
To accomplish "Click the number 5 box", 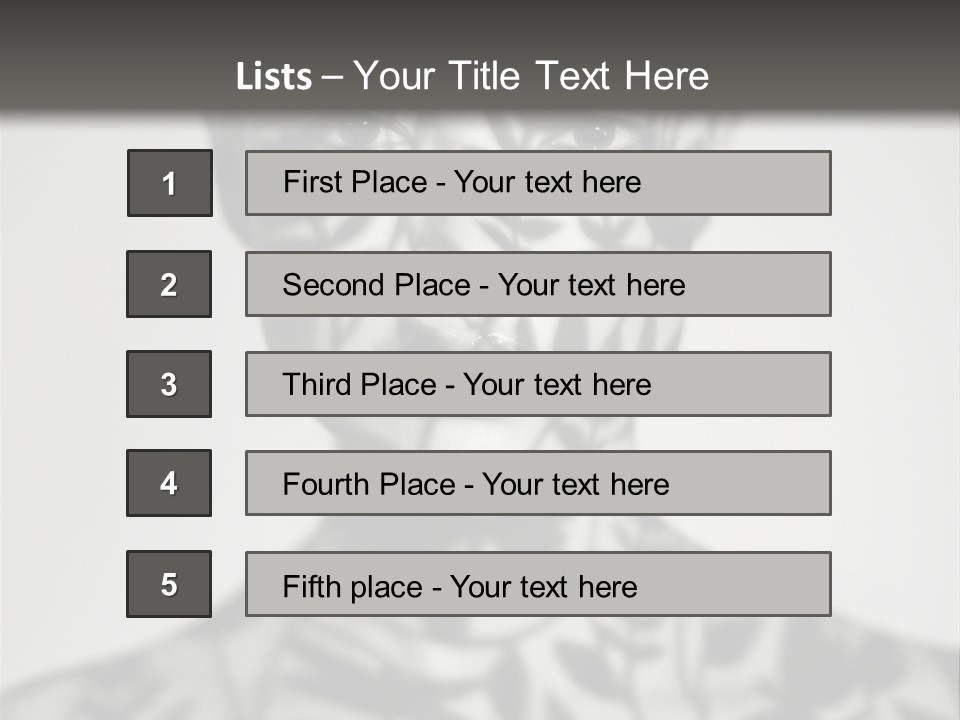I will coord(169,584).
